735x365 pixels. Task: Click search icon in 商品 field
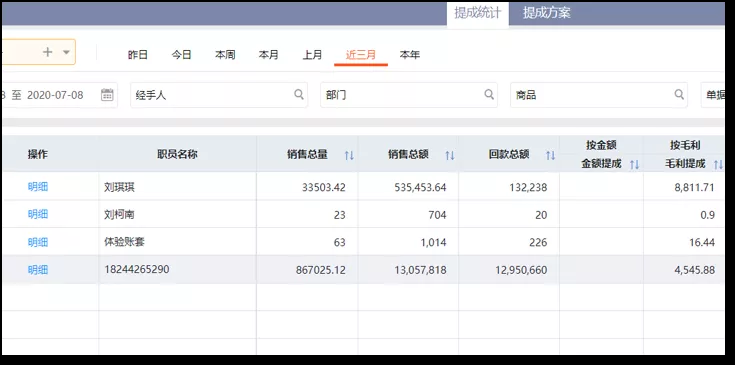679,94
